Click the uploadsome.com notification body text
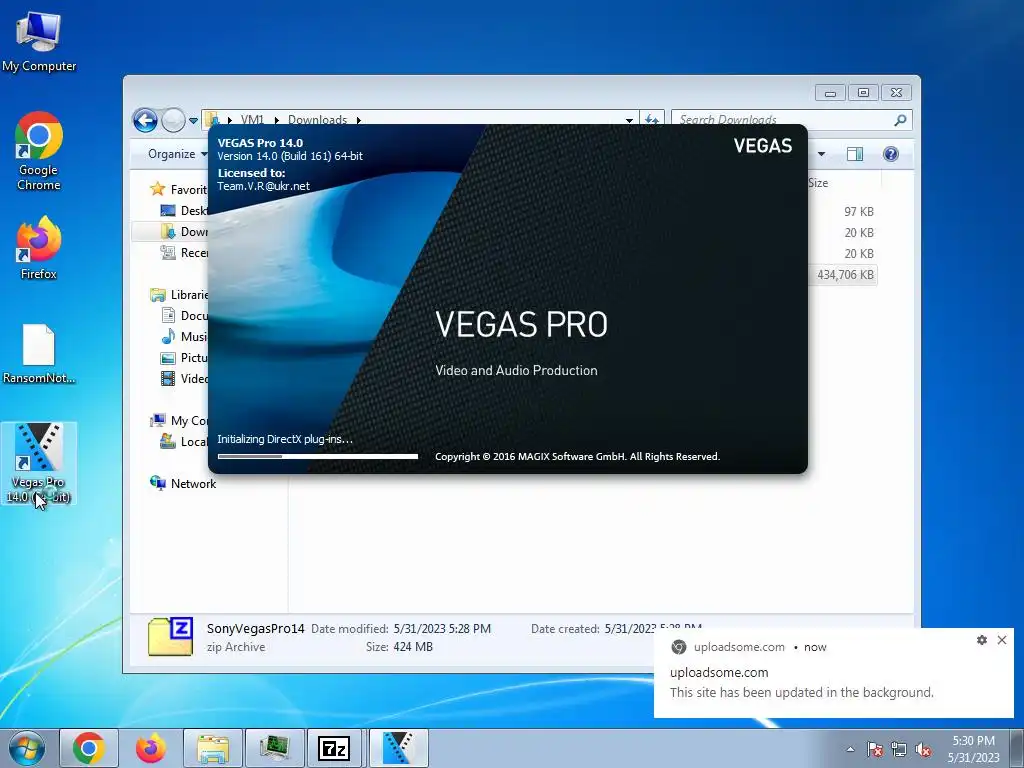 click(801, 692)
